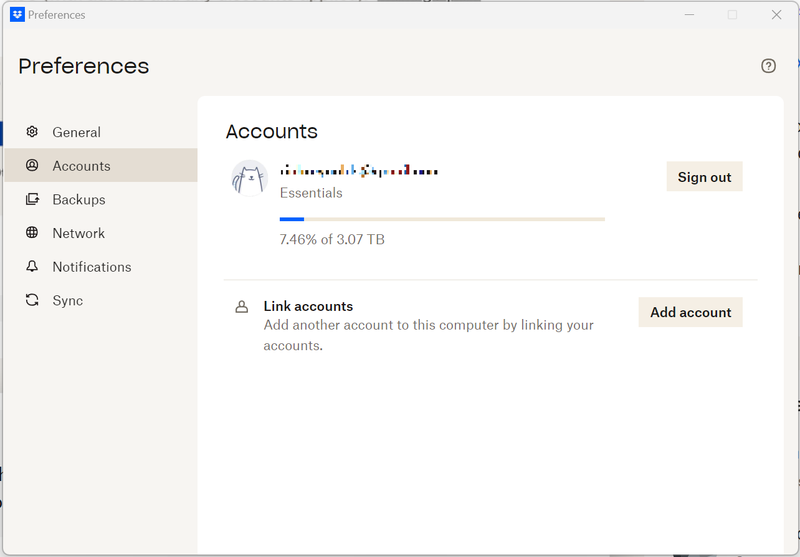This screenshot has height=557, width=800.
Task: Open the Sync preferences tab
Action: (68, 300)
